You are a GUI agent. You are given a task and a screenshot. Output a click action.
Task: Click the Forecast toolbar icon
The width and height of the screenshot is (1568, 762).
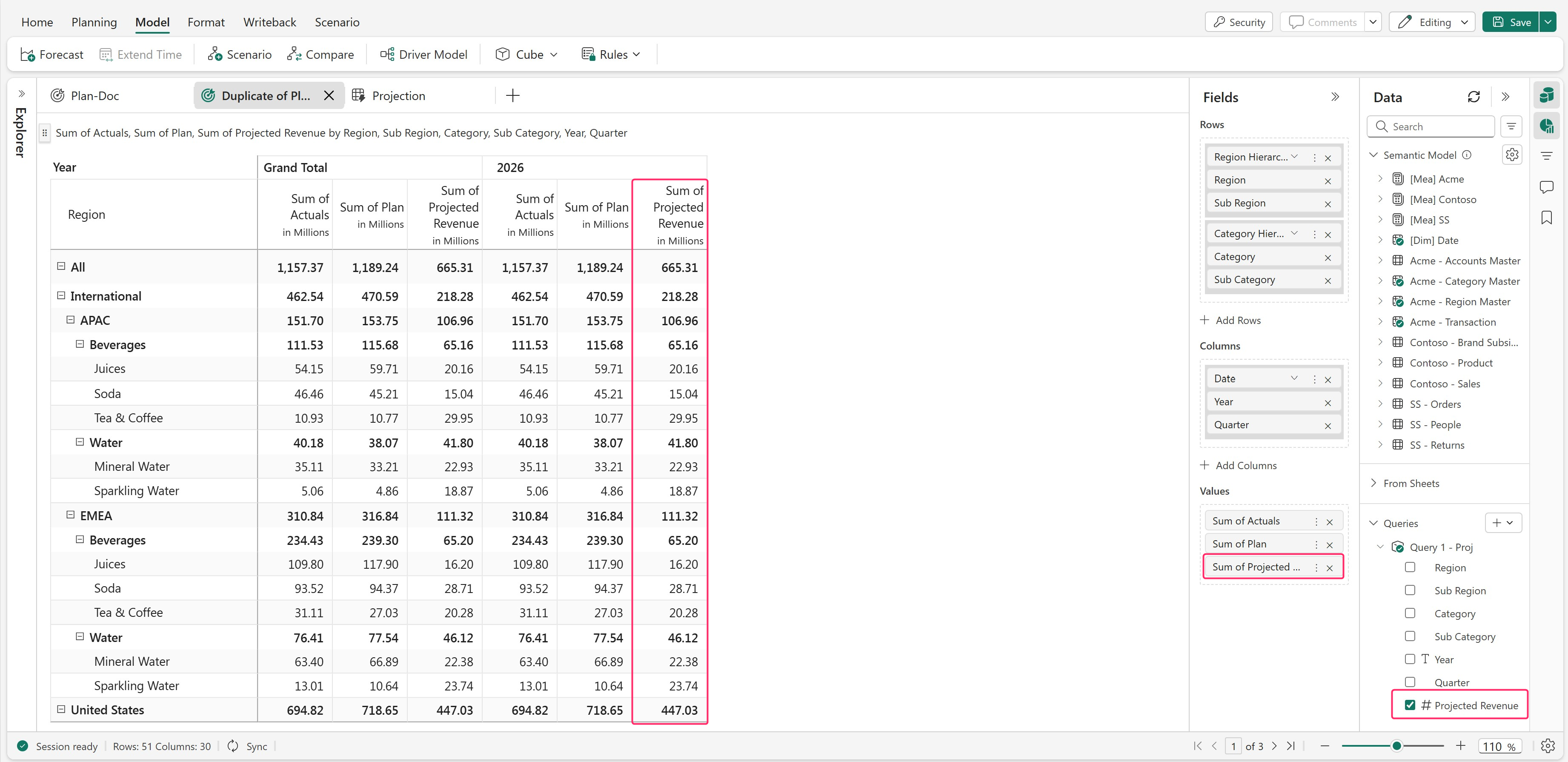[x=27, y=55]
